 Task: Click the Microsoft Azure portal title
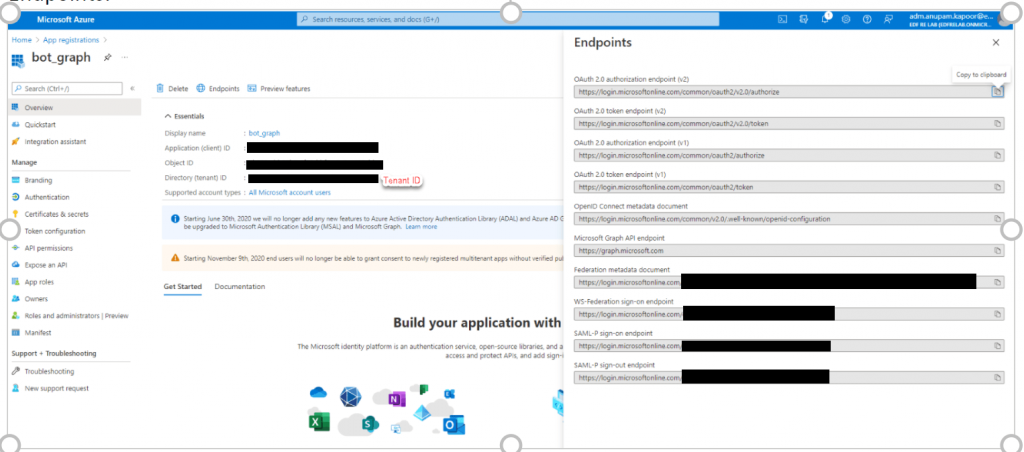coord(65,20)
